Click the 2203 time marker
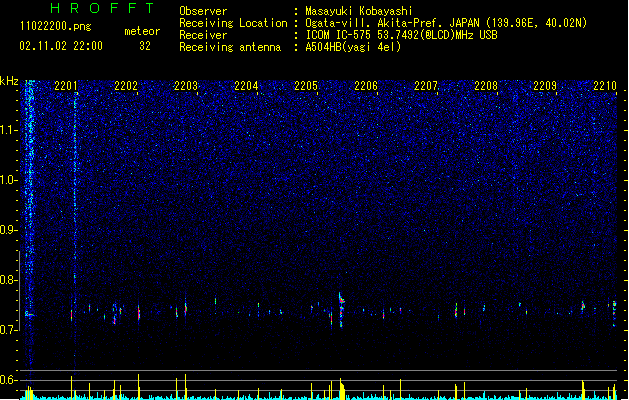Viewport: 629px width, 400px height. (186, 86)
